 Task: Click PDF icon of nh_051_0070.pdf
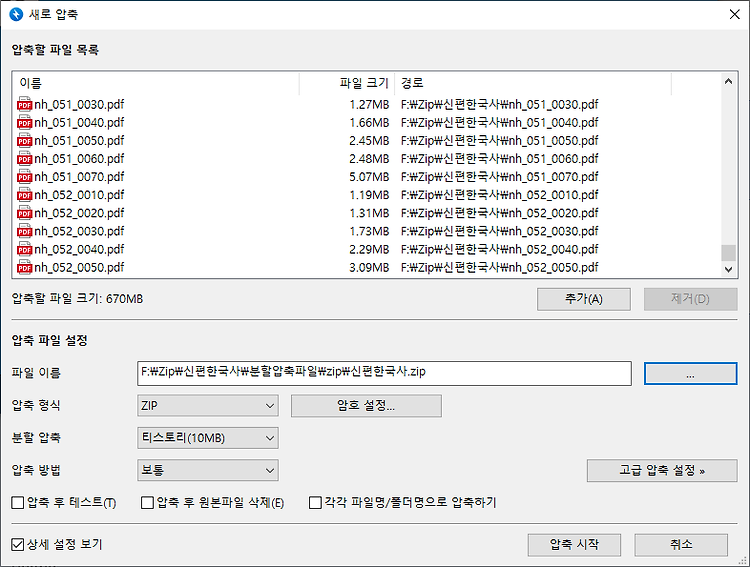[24, 177]
